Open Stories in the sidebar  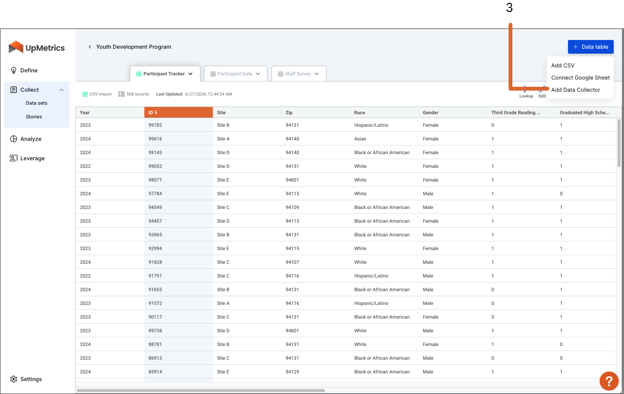click(x=34, y=117)
